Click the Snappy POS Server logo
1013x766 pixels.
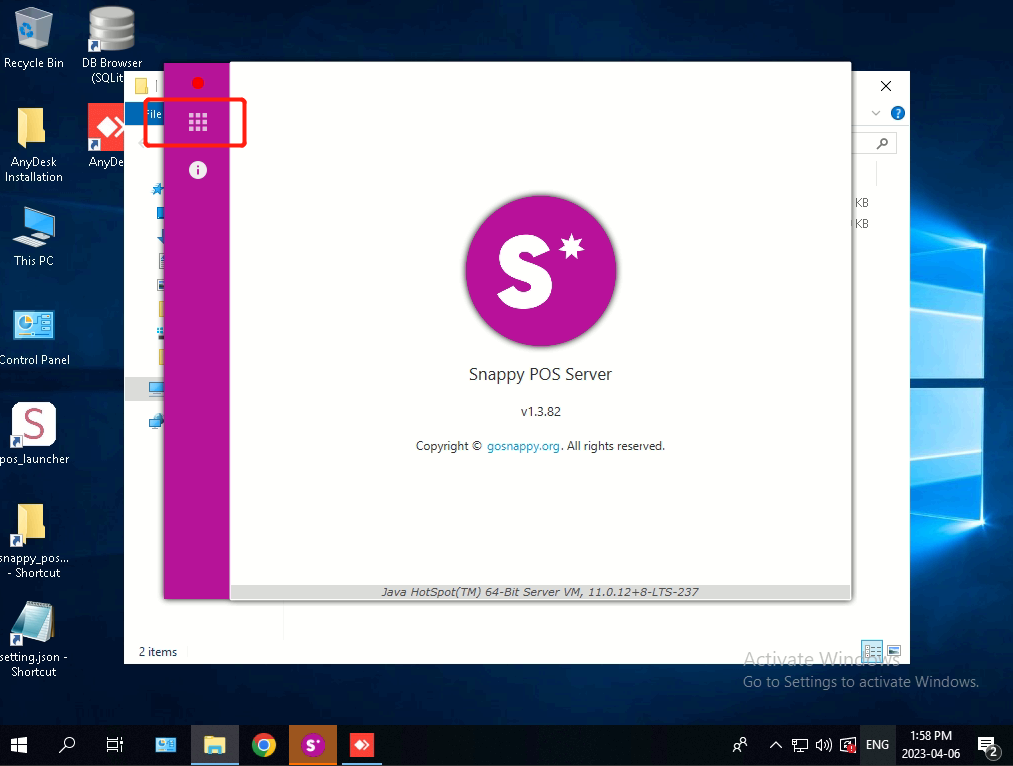coord(541,270)
